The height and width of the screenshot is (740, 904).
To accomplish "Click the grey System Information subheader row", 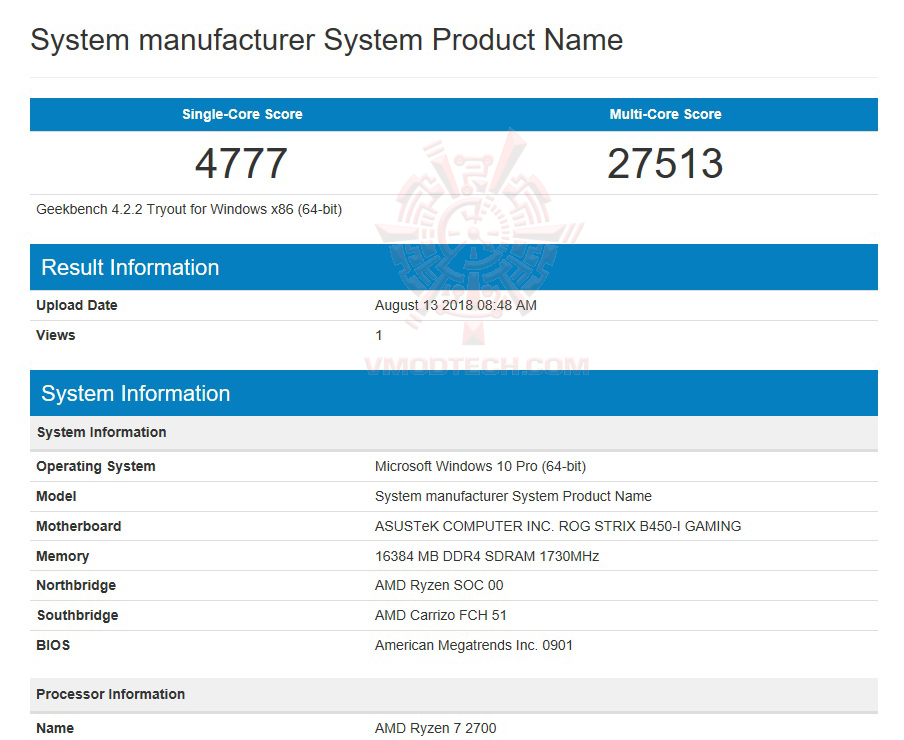I will 454,432.
